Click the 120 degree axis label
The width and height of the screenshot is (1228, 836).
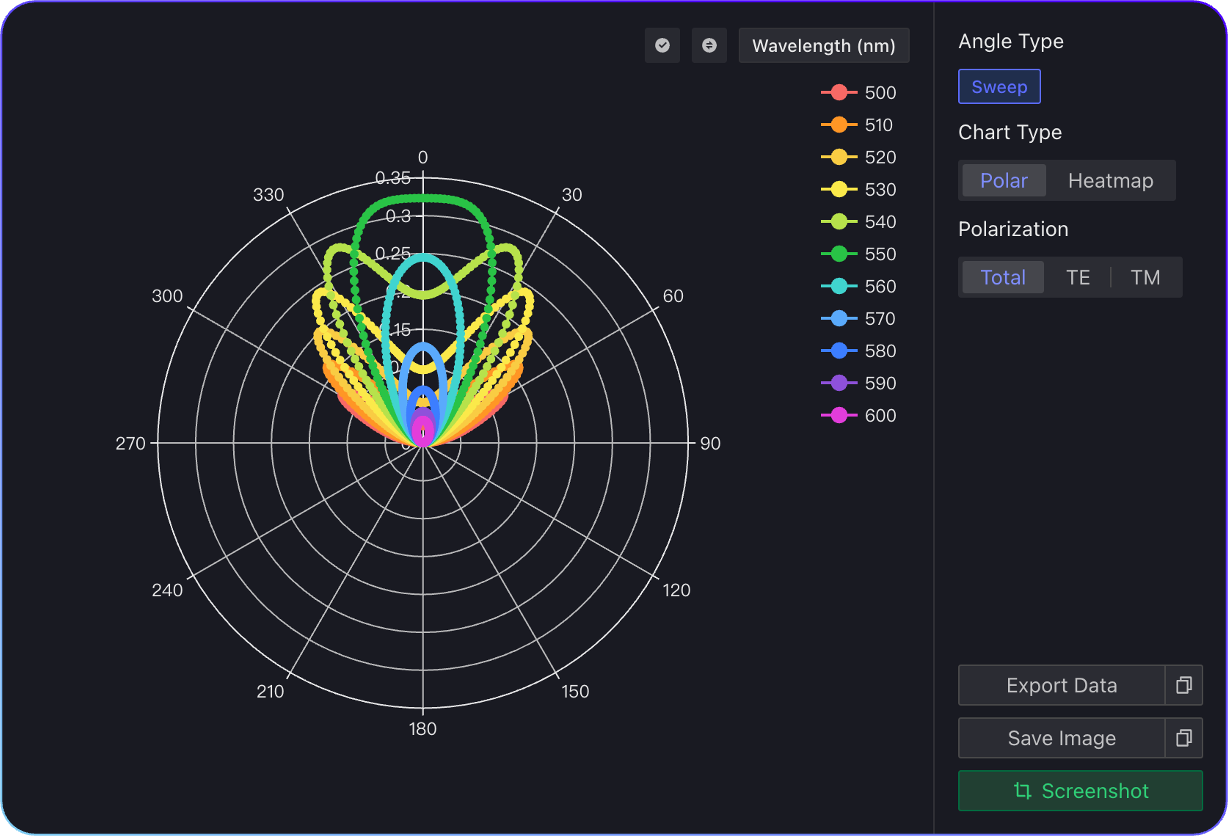point(676,590)
